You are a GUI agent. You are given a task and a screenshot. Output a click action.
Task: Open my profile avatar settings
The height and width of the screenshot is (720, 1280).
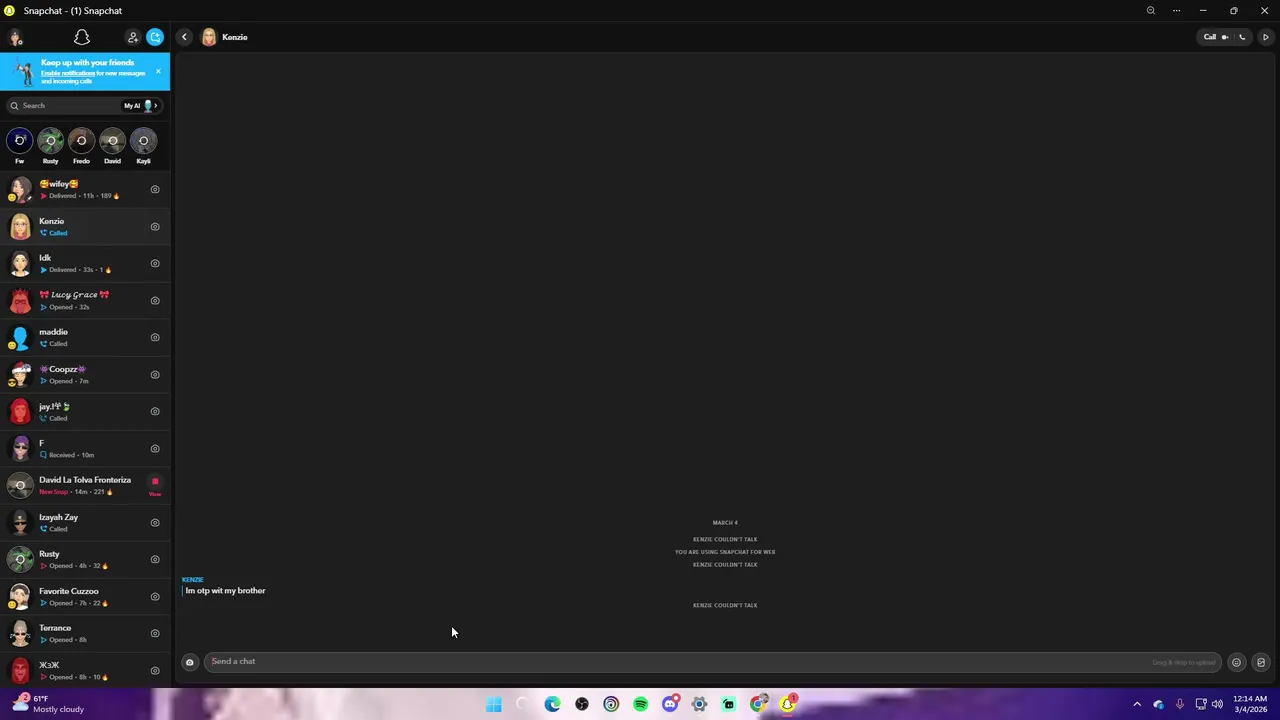tap(16, 37)
